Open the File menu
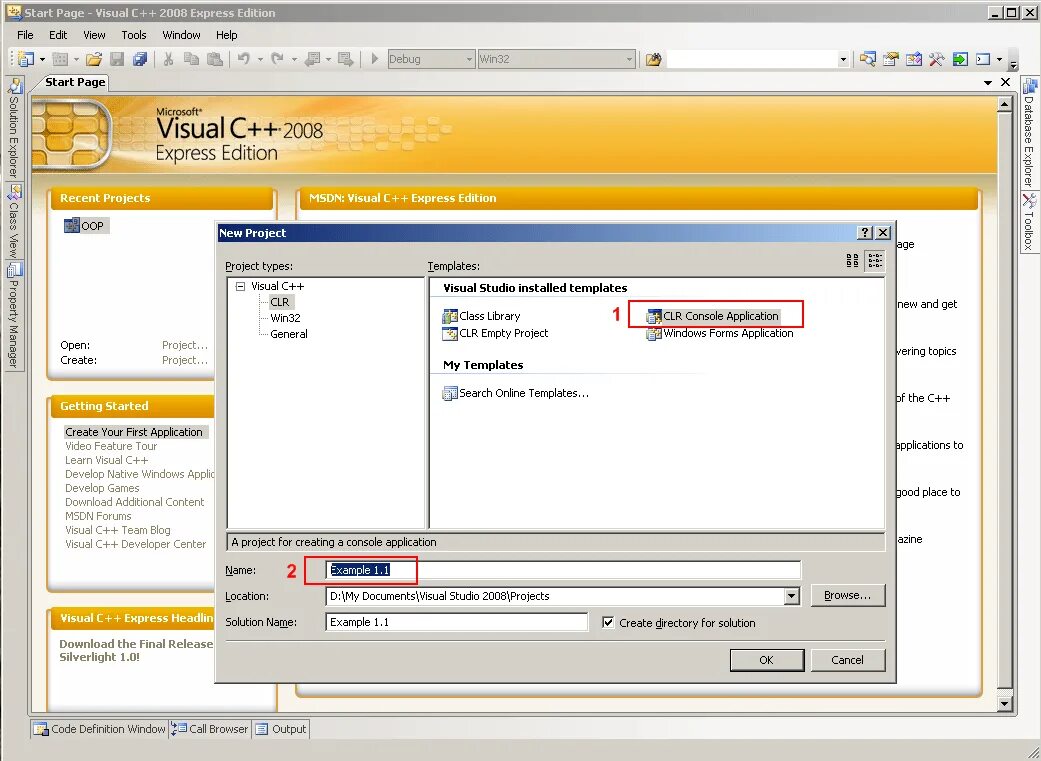This screenshot has height=761, width=1041. point(25,35)
